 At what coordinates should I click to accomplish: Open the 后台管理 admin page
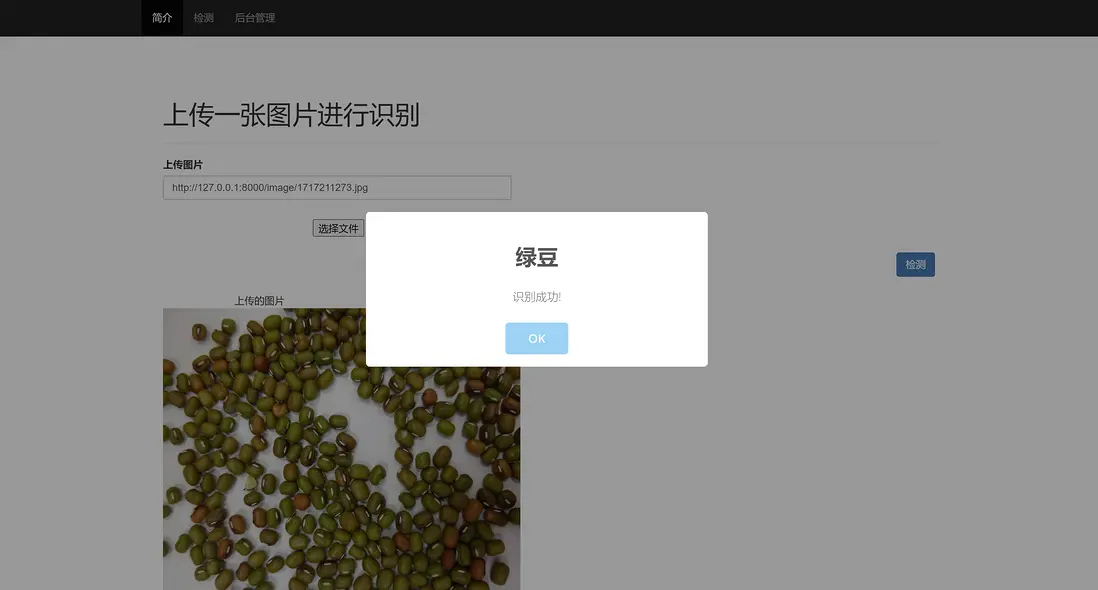(254, 17)
